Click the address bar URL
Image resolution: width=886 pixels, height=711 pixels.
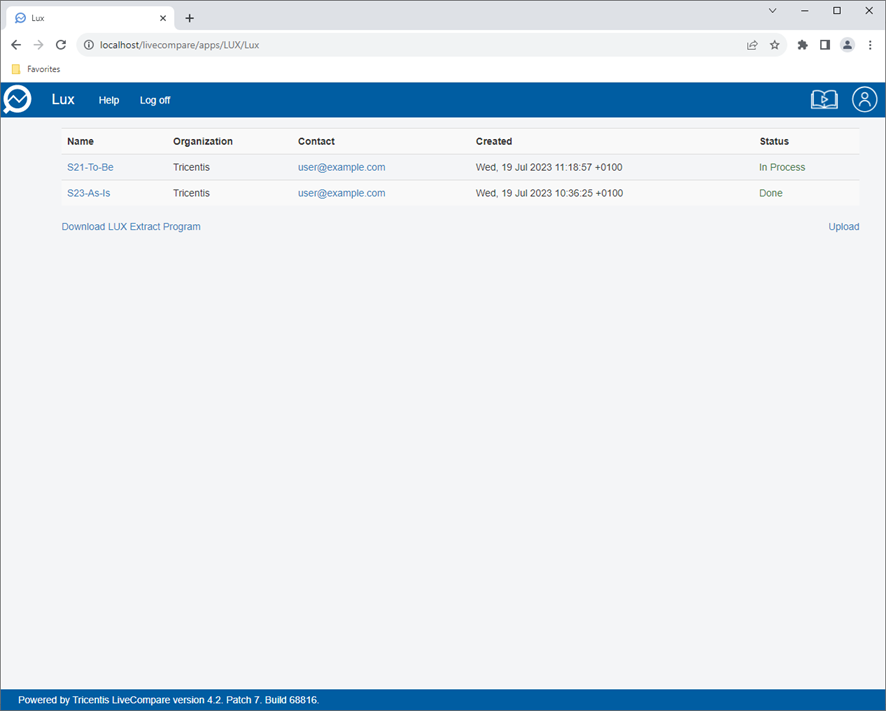180,45
